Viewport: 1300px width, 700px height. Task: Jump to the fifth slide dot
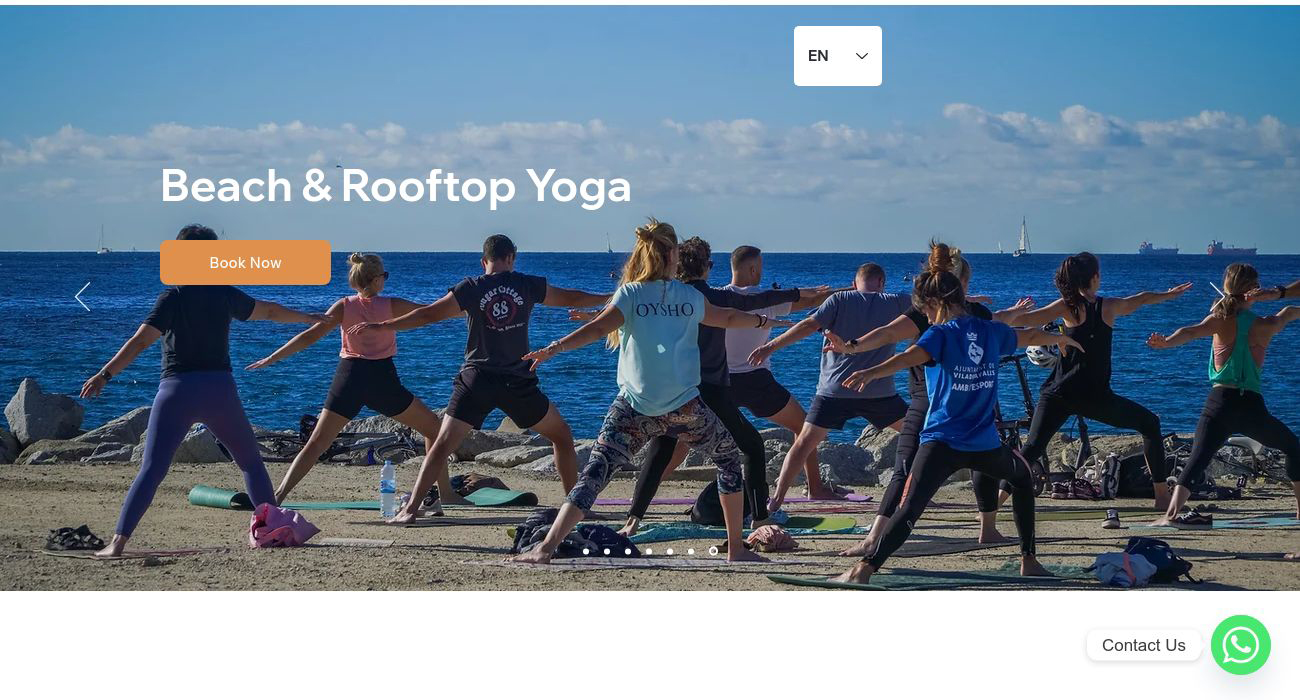pos(670,551)
